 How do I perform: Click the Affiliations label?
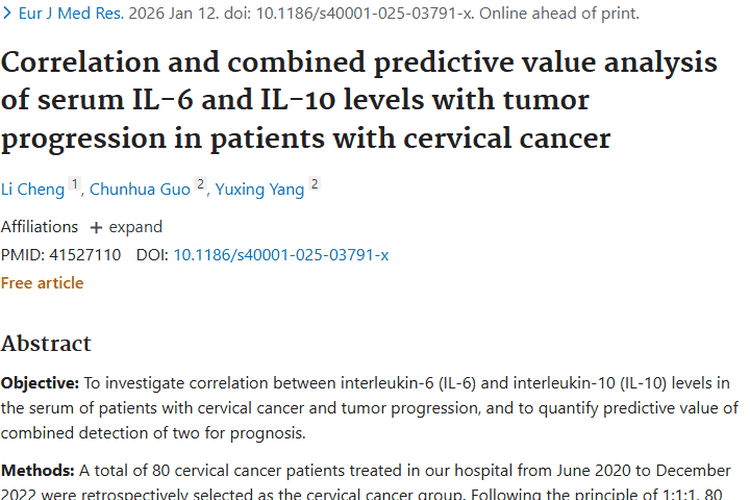39,227
